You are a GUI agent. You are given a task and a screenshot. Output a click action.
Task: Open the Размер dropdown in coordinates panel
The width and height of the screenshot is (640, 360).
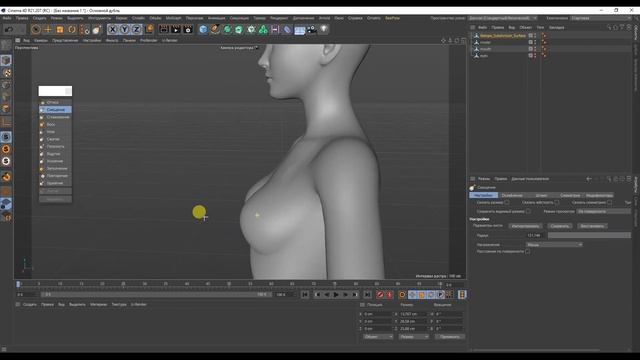pos(413,337)
